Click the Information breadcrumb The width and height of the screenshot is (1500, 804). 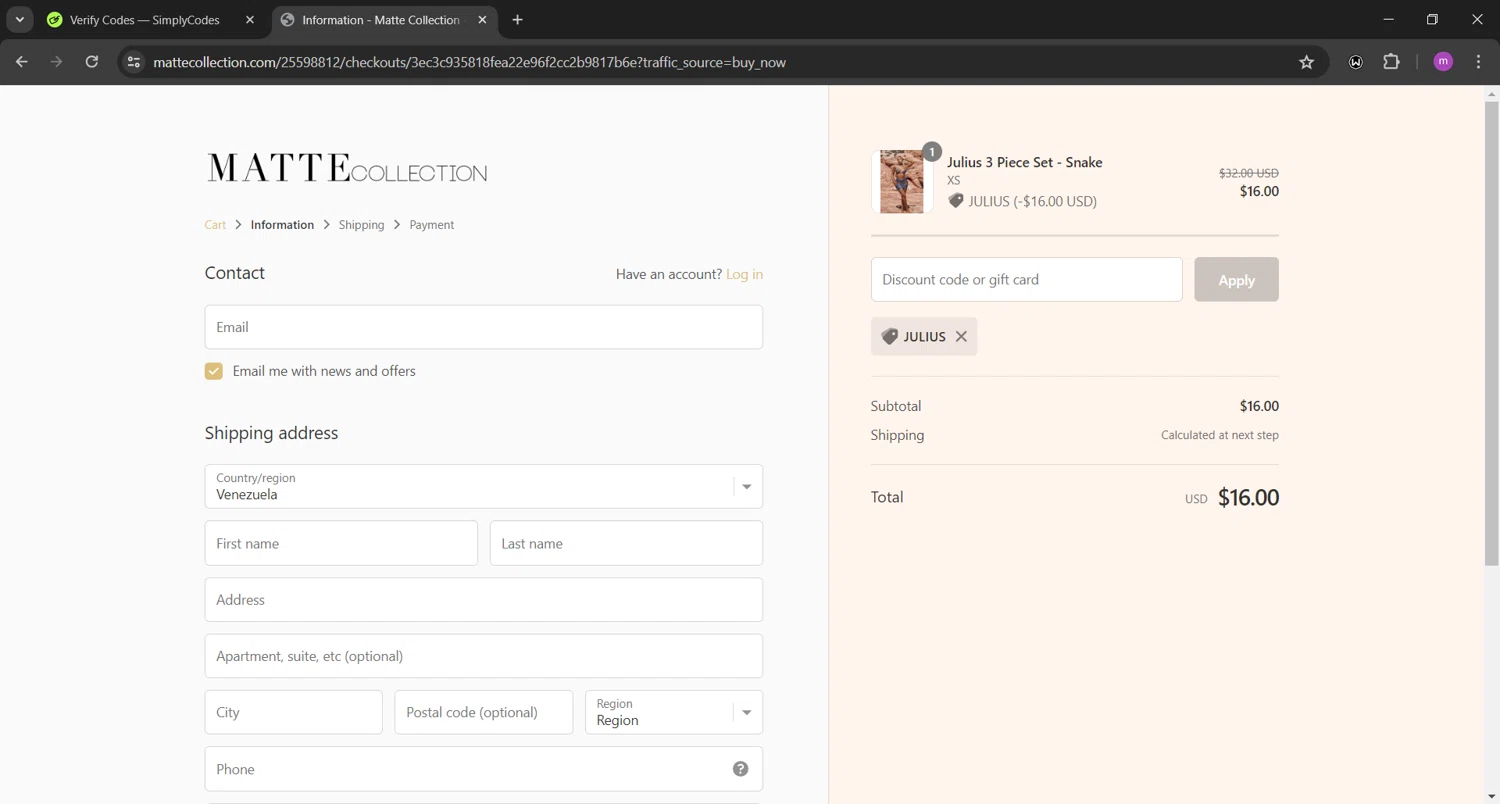pyautogui.click(x=282, y=225)
